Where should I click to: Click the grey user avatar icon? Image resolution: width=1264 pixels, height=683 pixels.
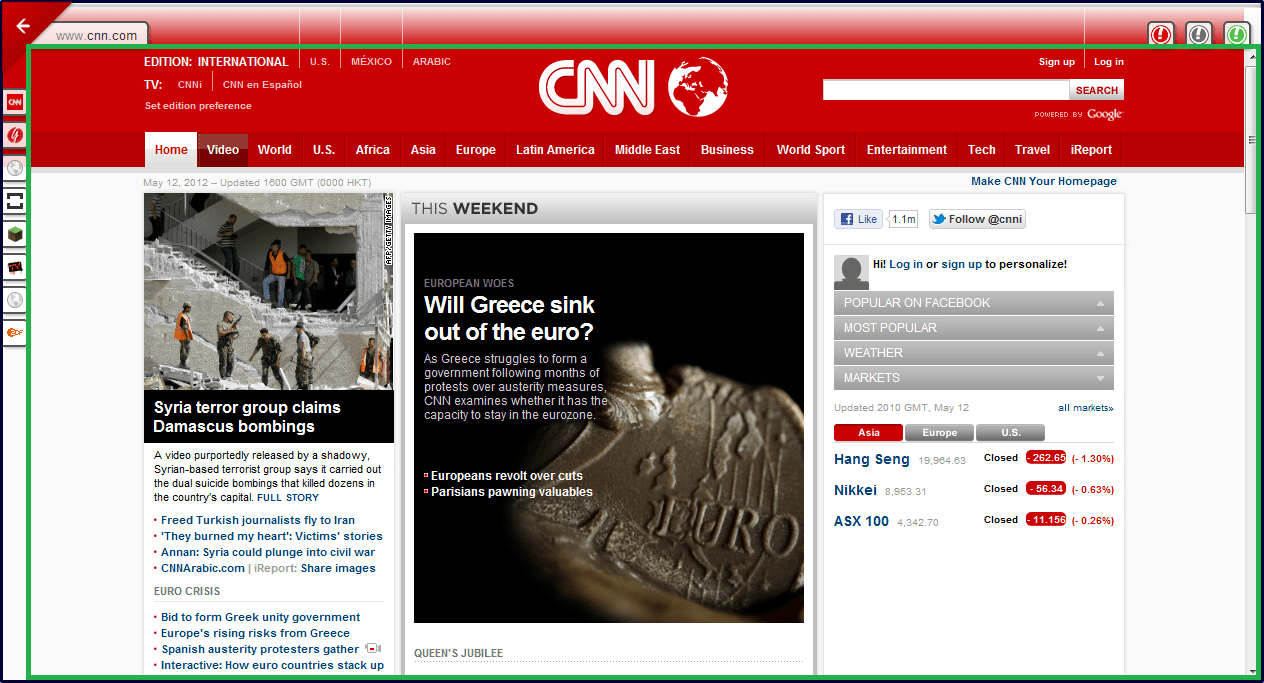point(851,271)
